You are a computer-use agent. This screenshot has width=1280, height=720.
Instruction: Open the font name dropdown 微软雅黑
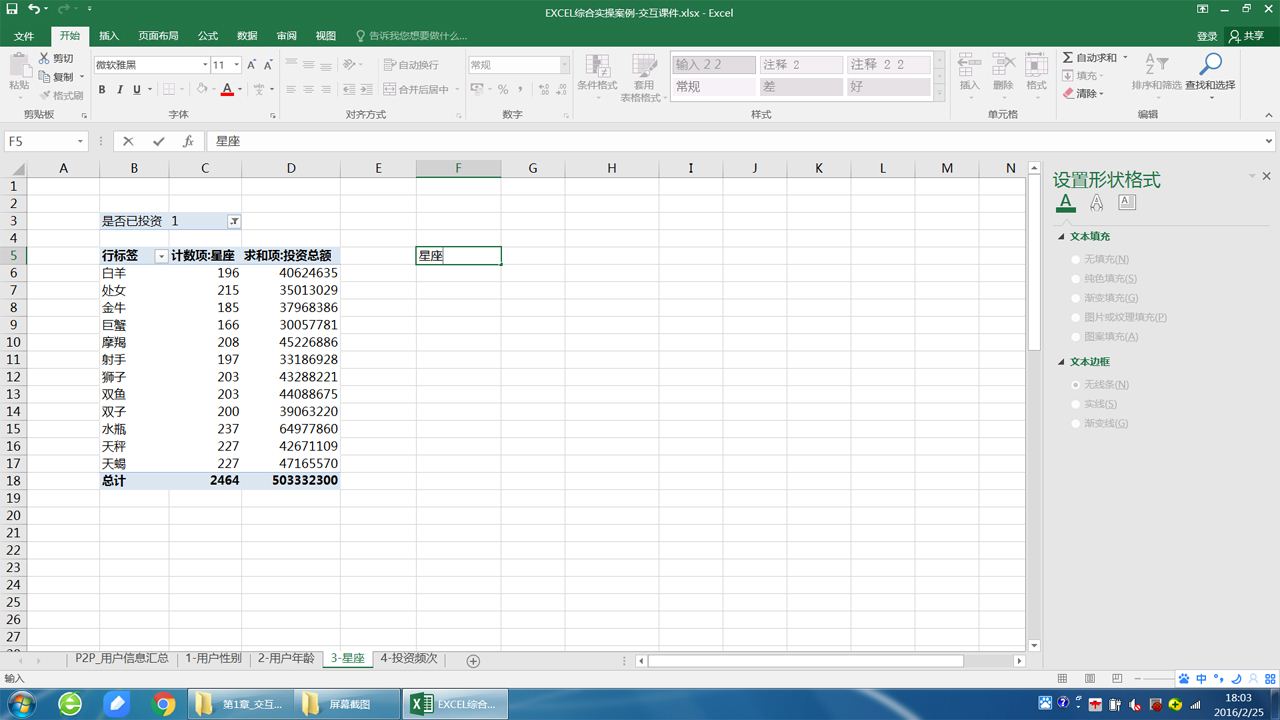(x=205, y=65)
